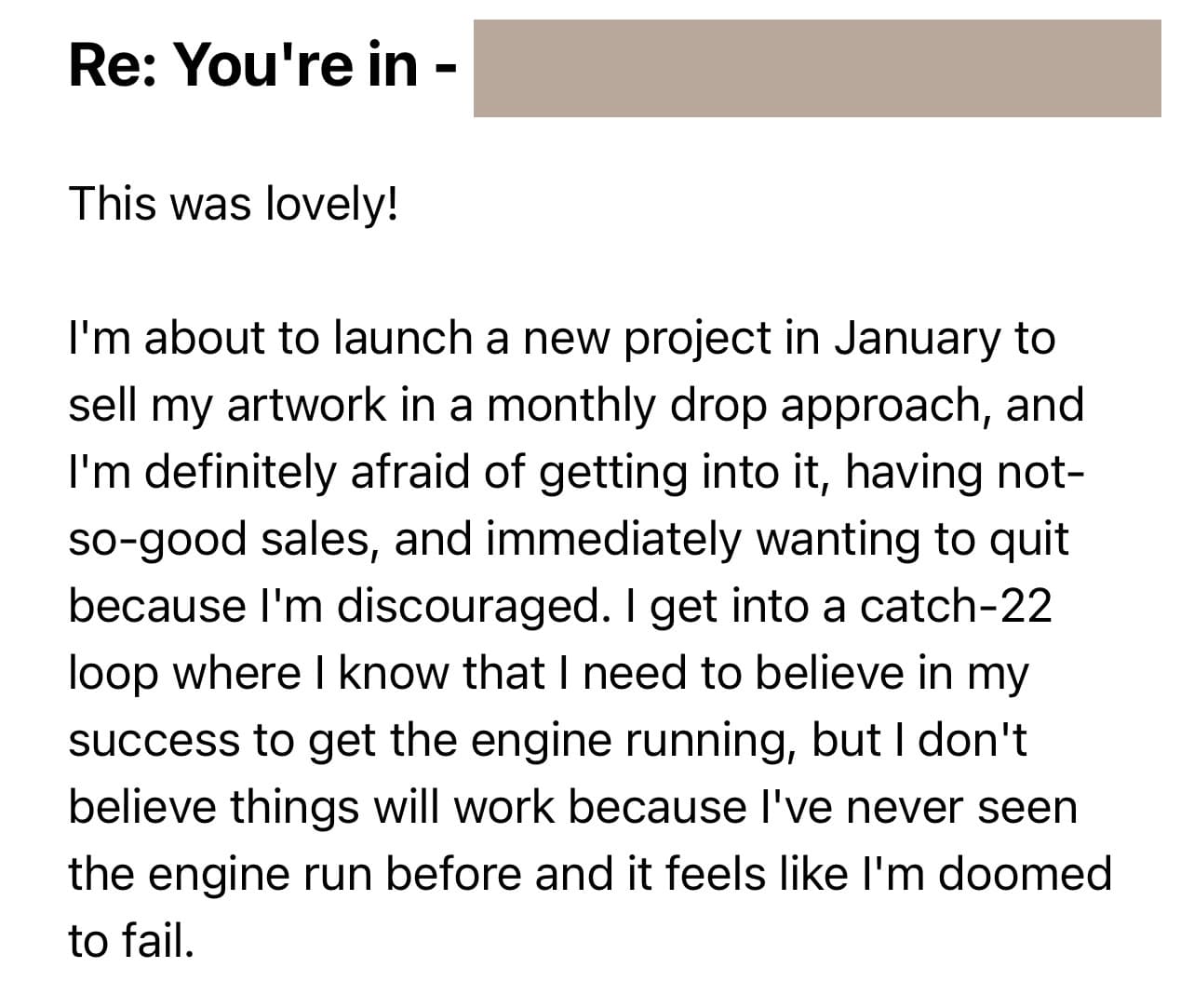Click the redacted tan block in subject line

click(x=817, y=69)
